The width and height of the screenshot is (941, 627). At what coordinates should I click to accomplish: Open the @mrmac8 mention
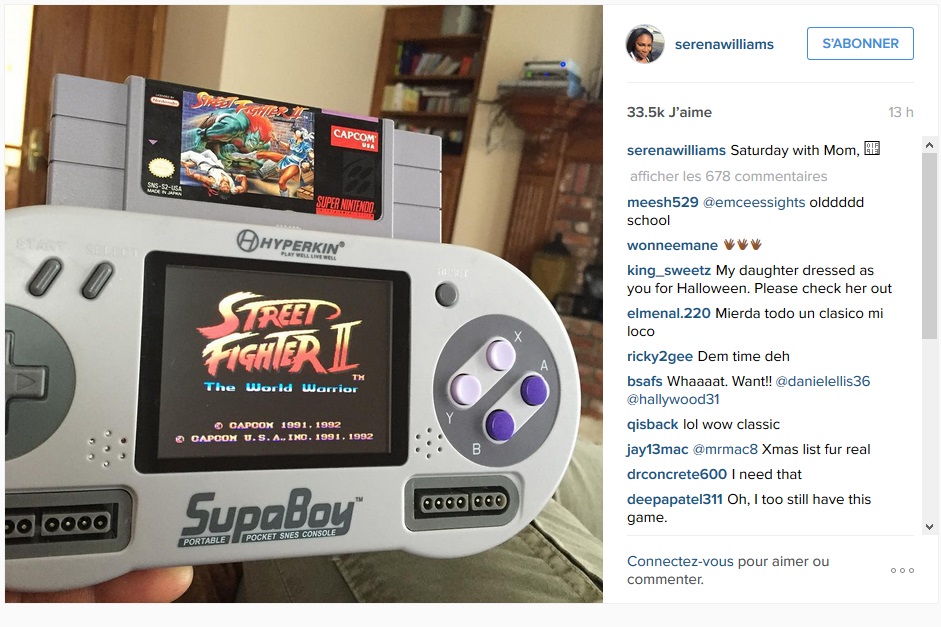[725, 449]
